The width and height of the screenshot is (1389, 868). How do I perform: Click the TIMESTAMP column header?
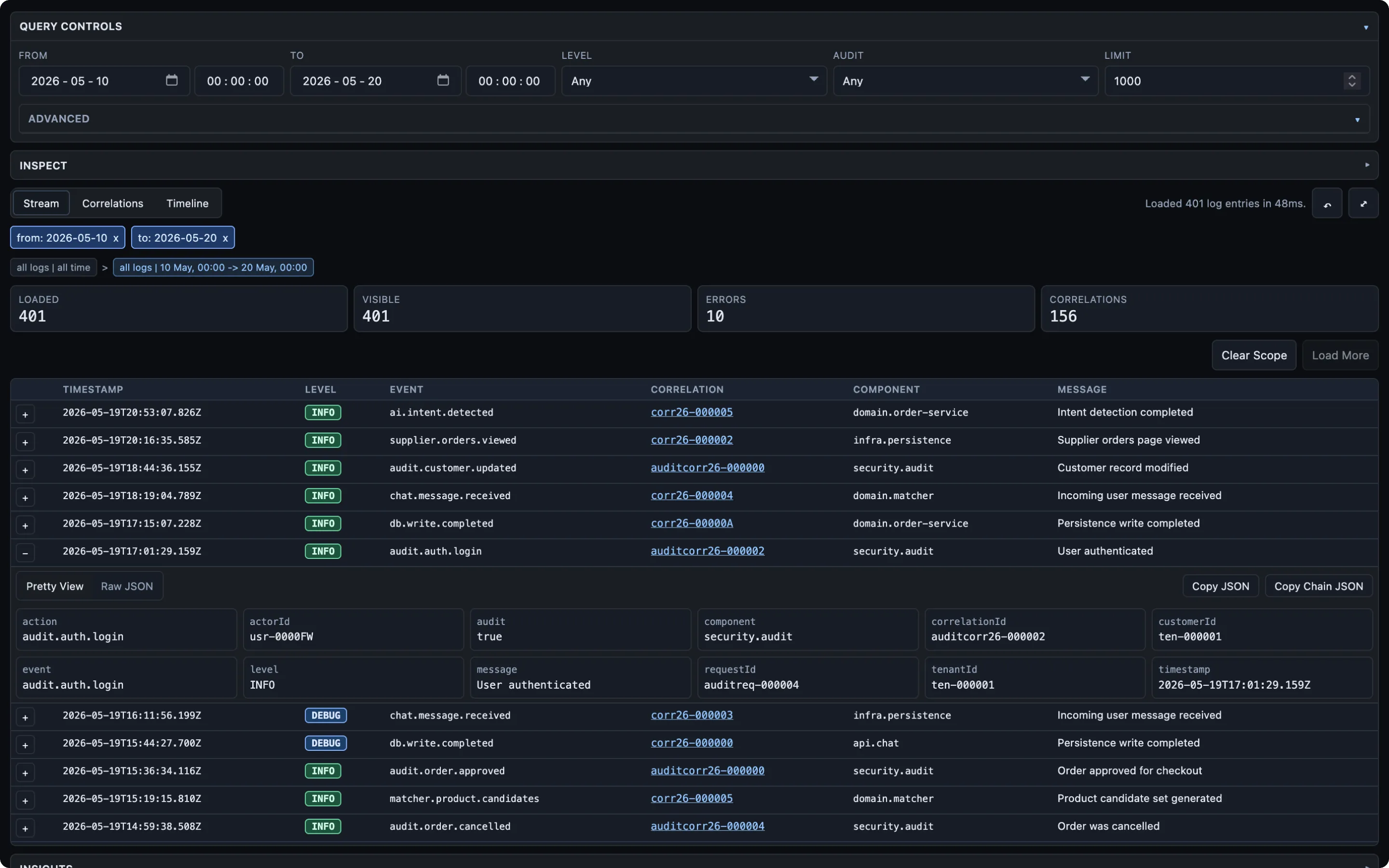pyautogui.click(x=93, y=389)
